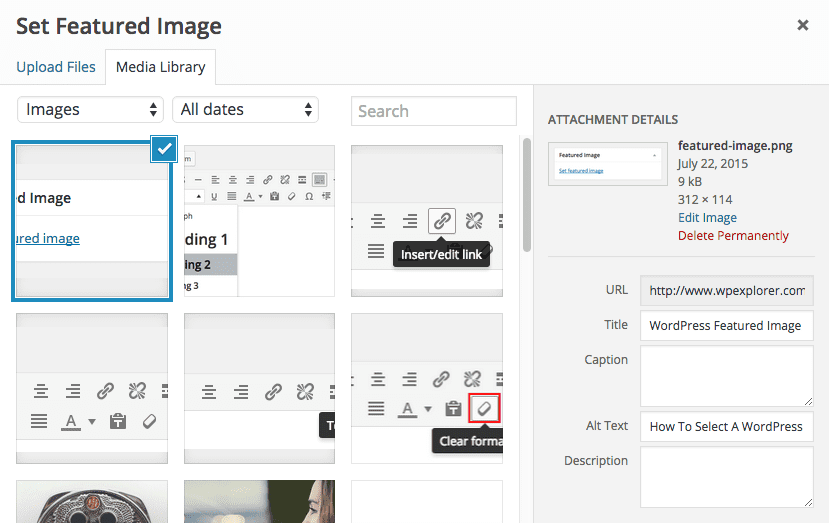Select the selected featured image thumbnail
Viewport: 829px width, 523px height.
pos(92,221)
